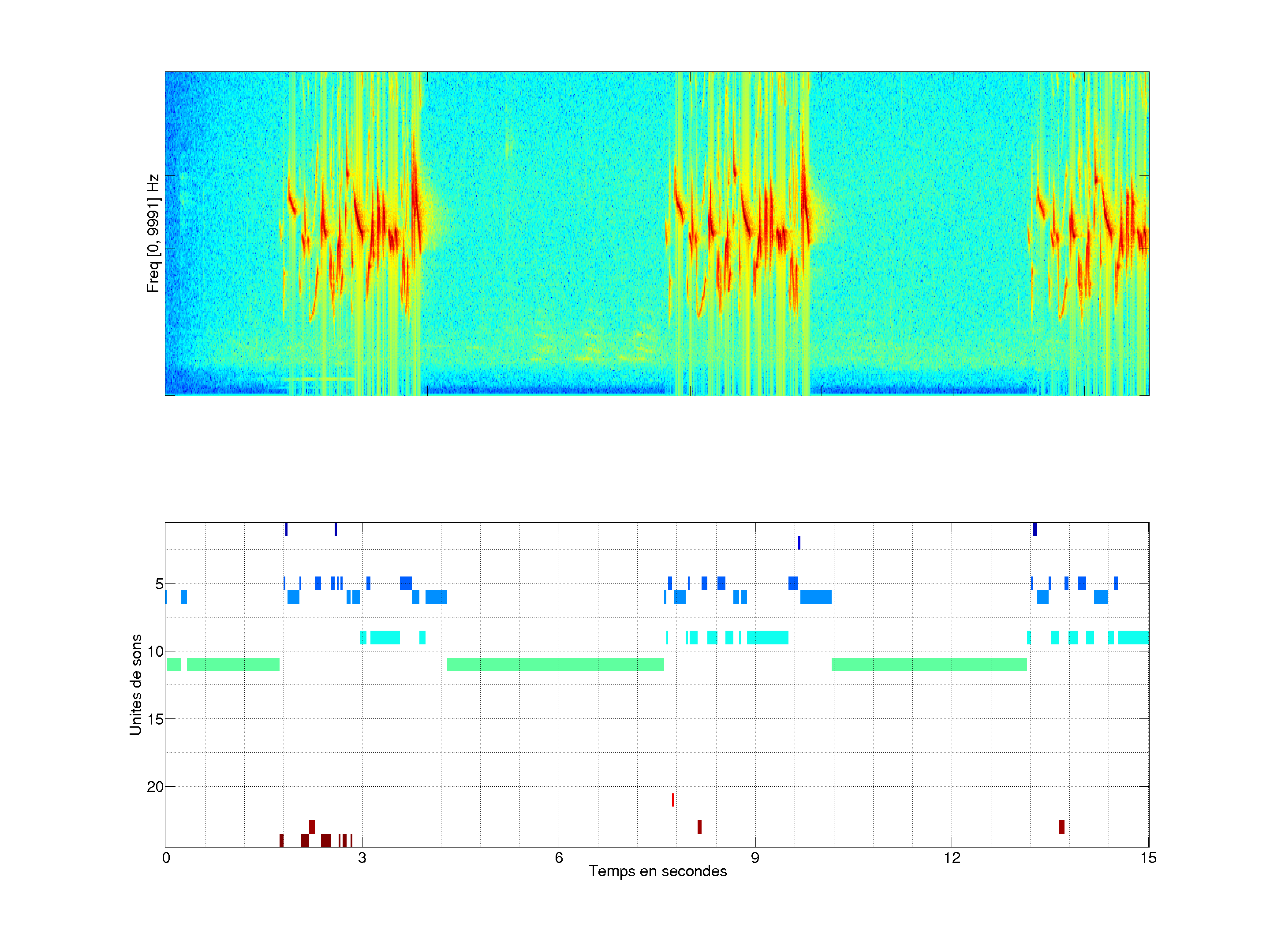
Task: Click the wide blue bar just before 10 seconds
Action: [x=815, y=597]
